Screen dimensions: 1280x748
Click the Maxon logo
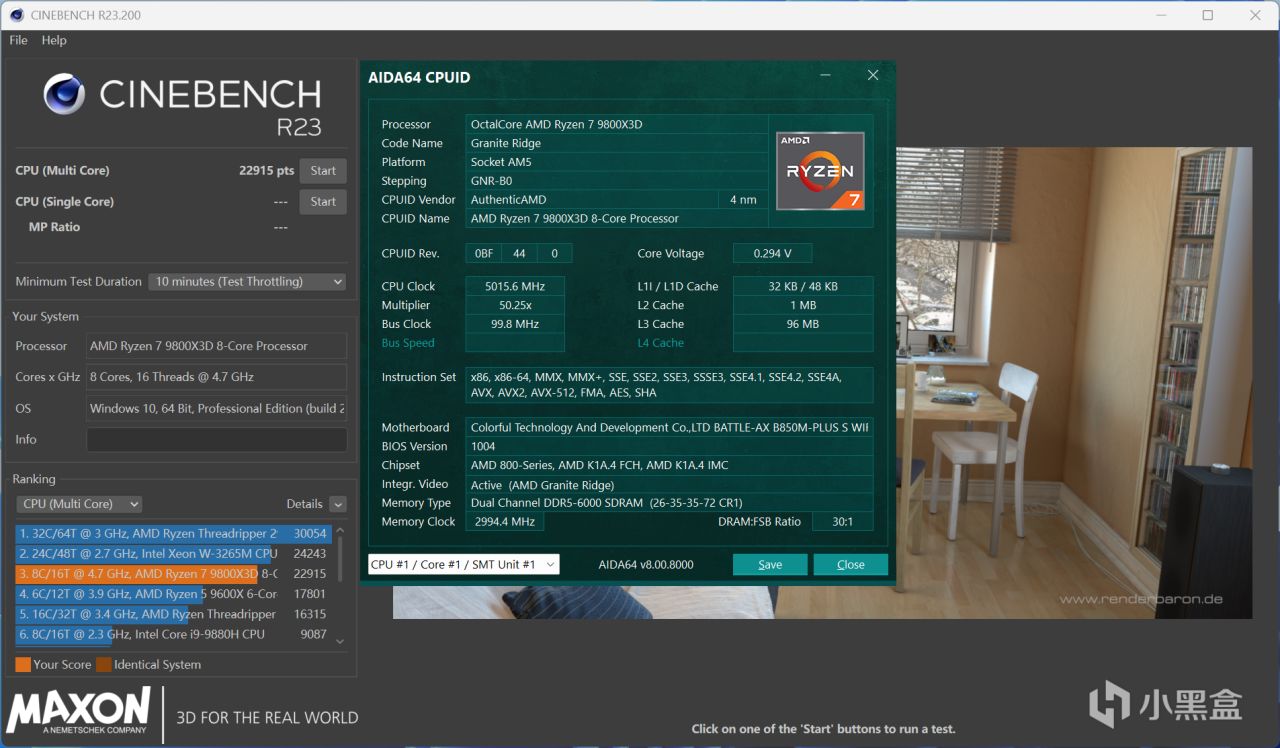click(x=79, y=711)
